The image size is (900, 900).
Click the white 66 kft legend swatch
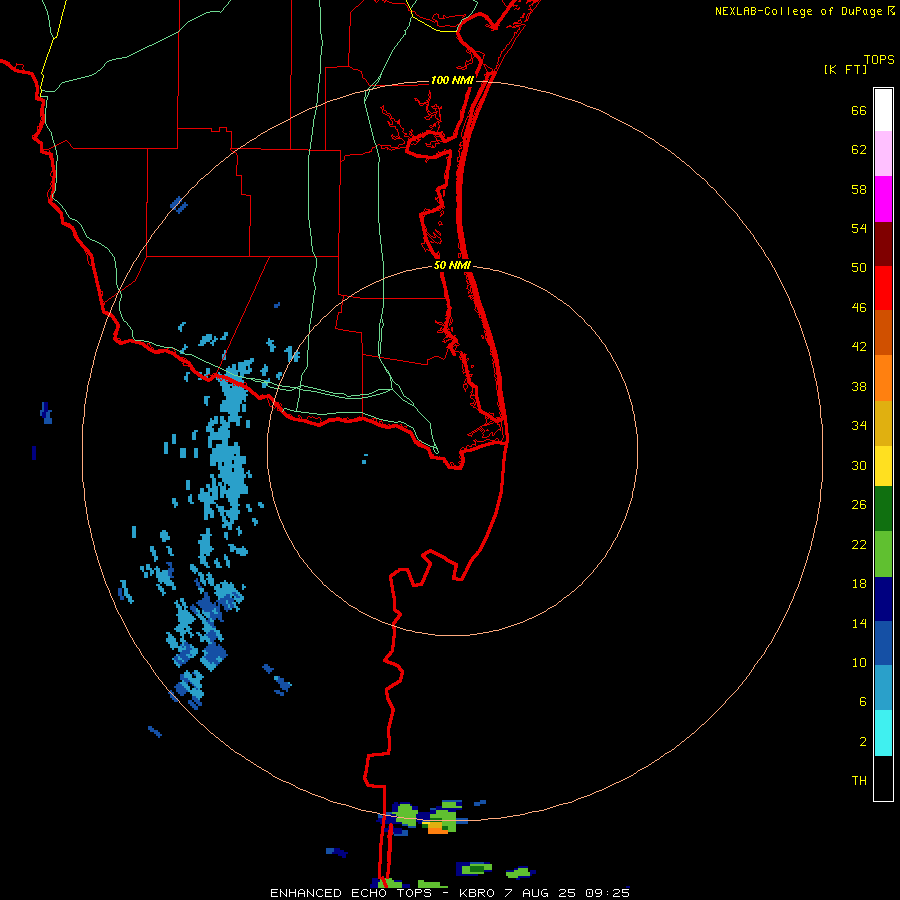click(x=883, y=110)
